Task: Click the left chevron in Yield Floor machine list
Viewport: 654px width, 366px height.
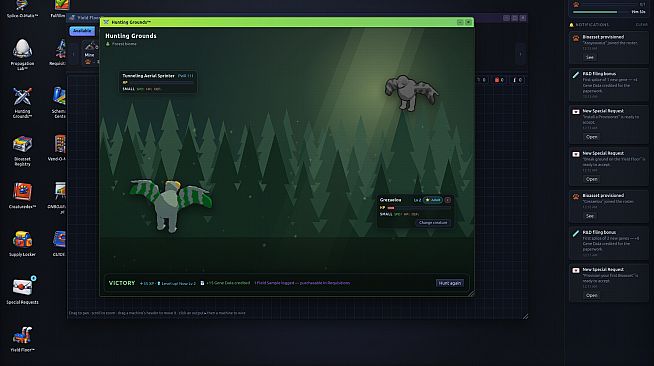Action: pos(73,54)
